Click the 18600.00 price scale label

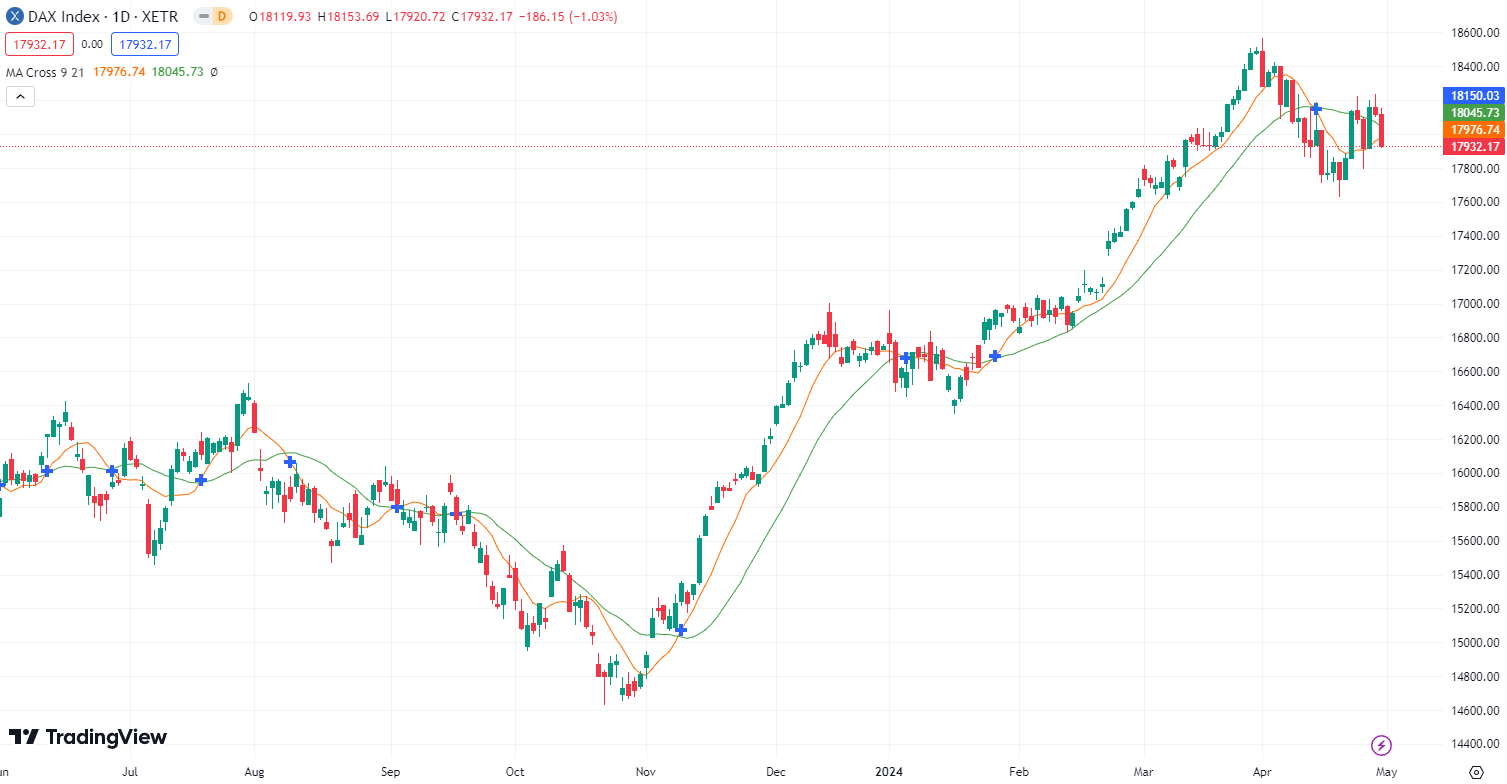tap(1475, 33)
